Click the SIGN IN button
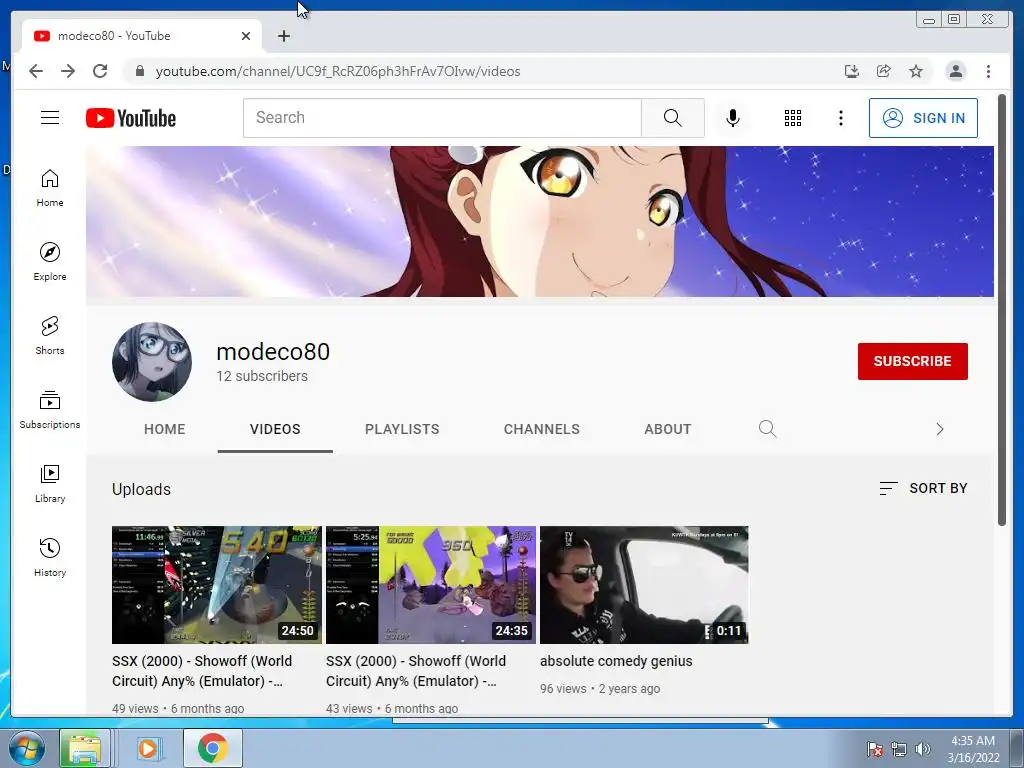This screenshot has width=1024, height=768. [x=923, y=118]
